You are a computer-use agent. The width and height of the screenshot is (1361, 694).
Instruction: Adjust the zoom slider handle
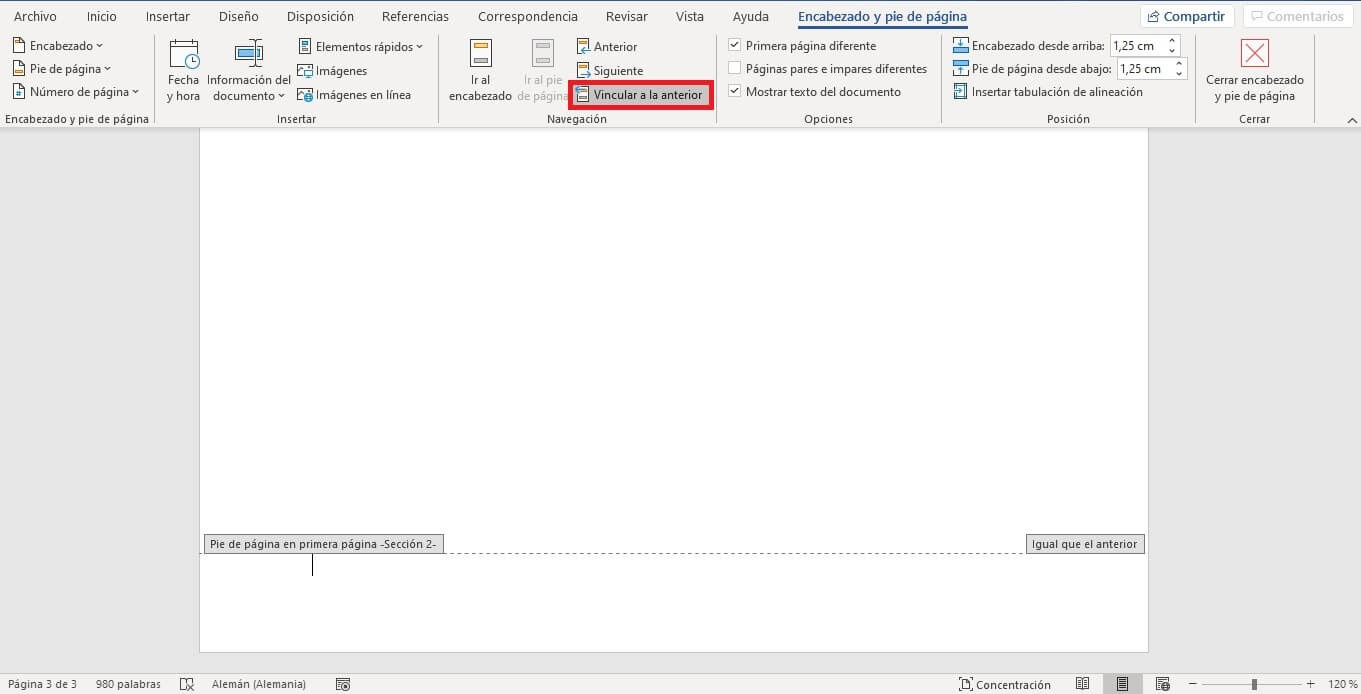[x=1254, y=684]
